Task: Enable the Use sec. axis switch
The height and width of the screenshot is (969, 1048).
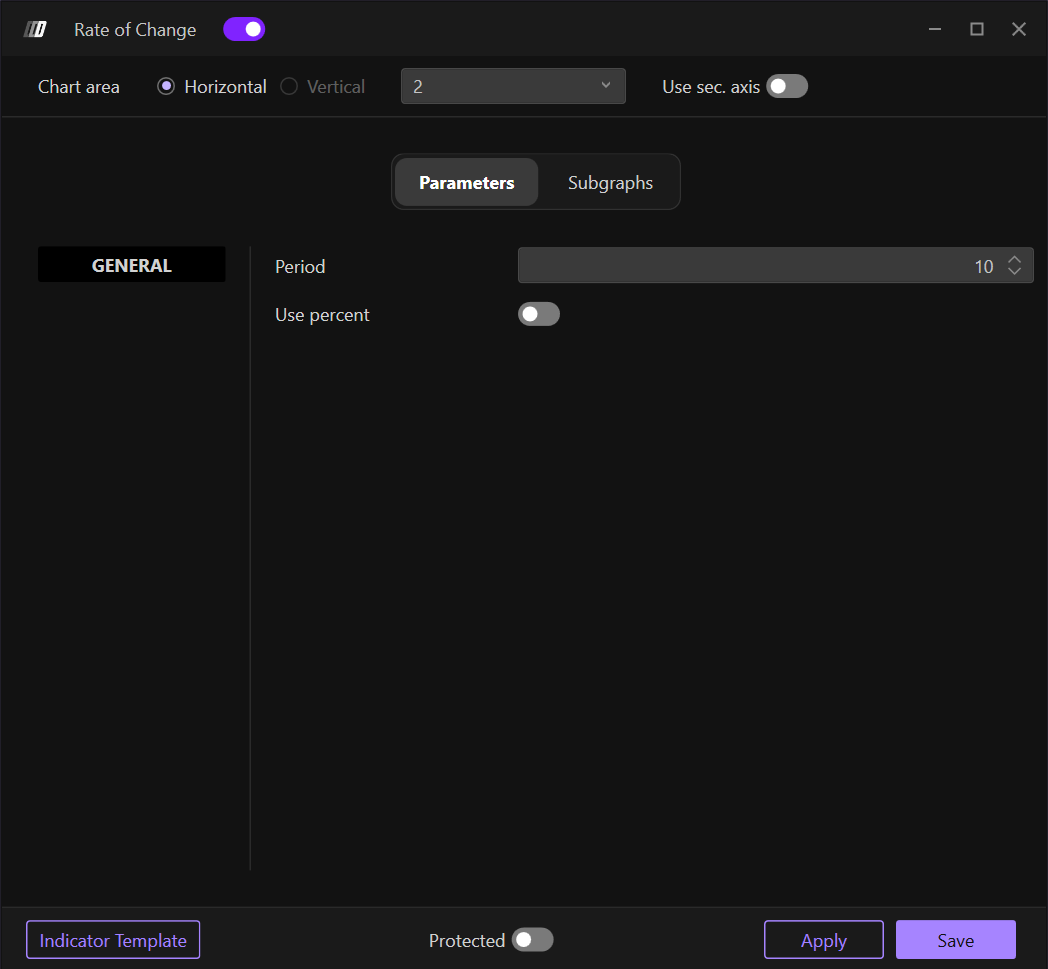Action: click(787, 87)
